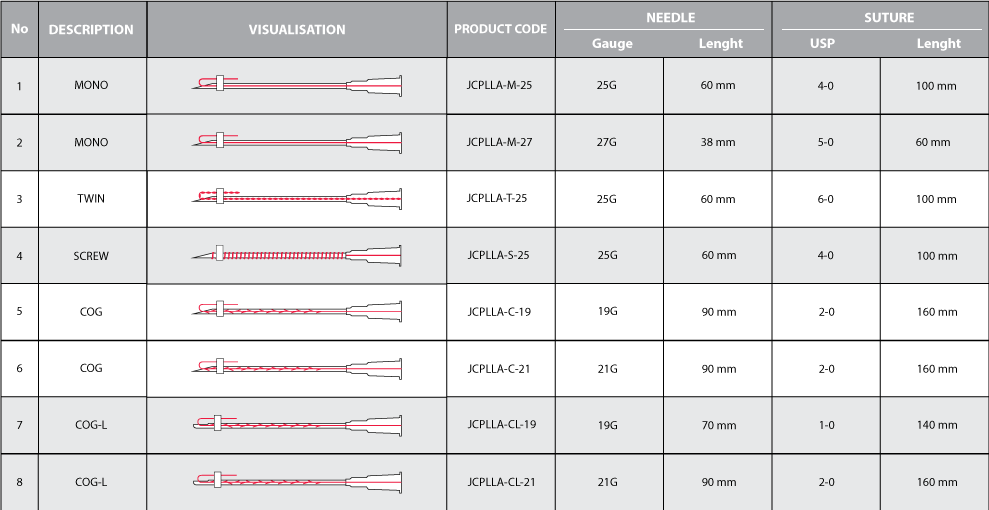Screen dimensions: 989x510
Task: Select the TWIN needle illustration
Action: [297, 198]
